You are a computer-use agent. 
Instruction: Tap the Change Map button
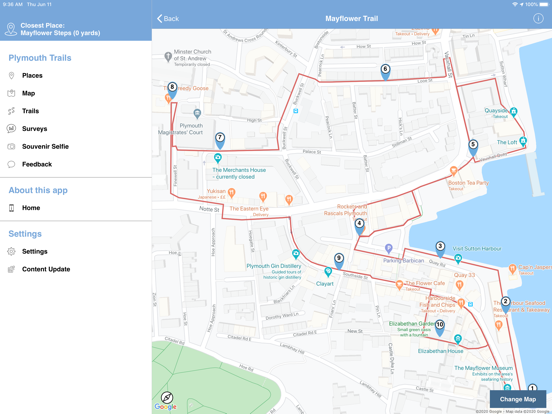[x=518, y=399]
